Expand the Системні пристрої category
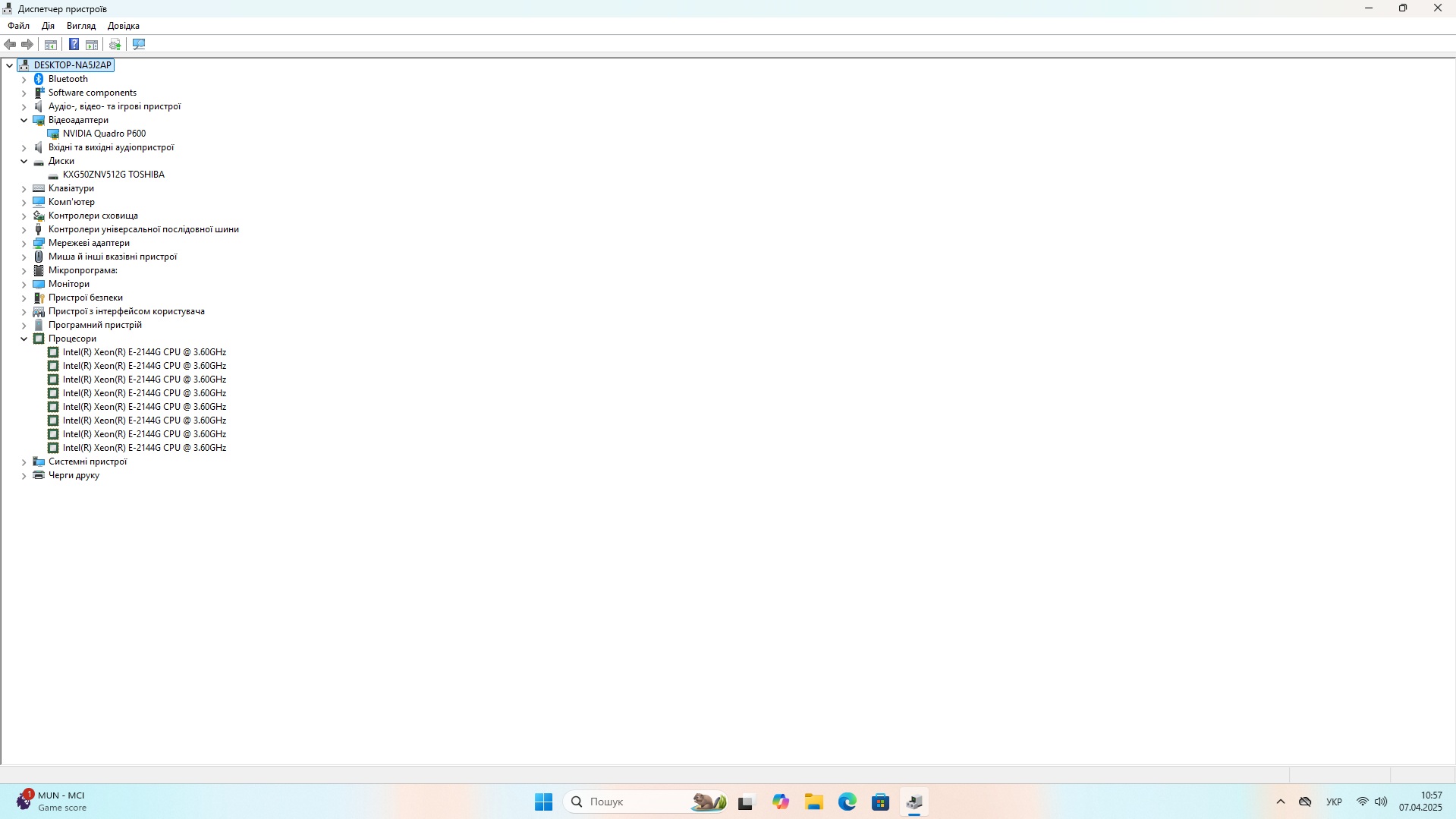1456x819 pixels. click(24, 461)
